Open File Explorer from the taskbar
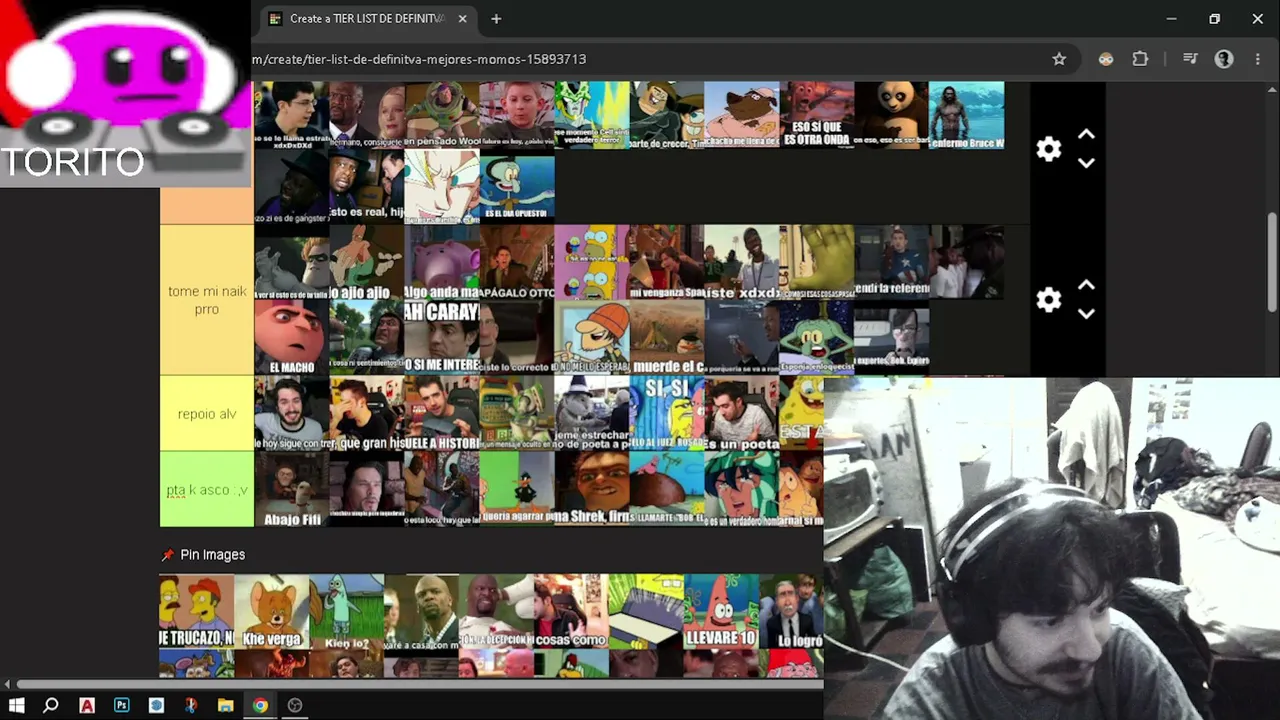1280x720 pixels. point(226,705)
